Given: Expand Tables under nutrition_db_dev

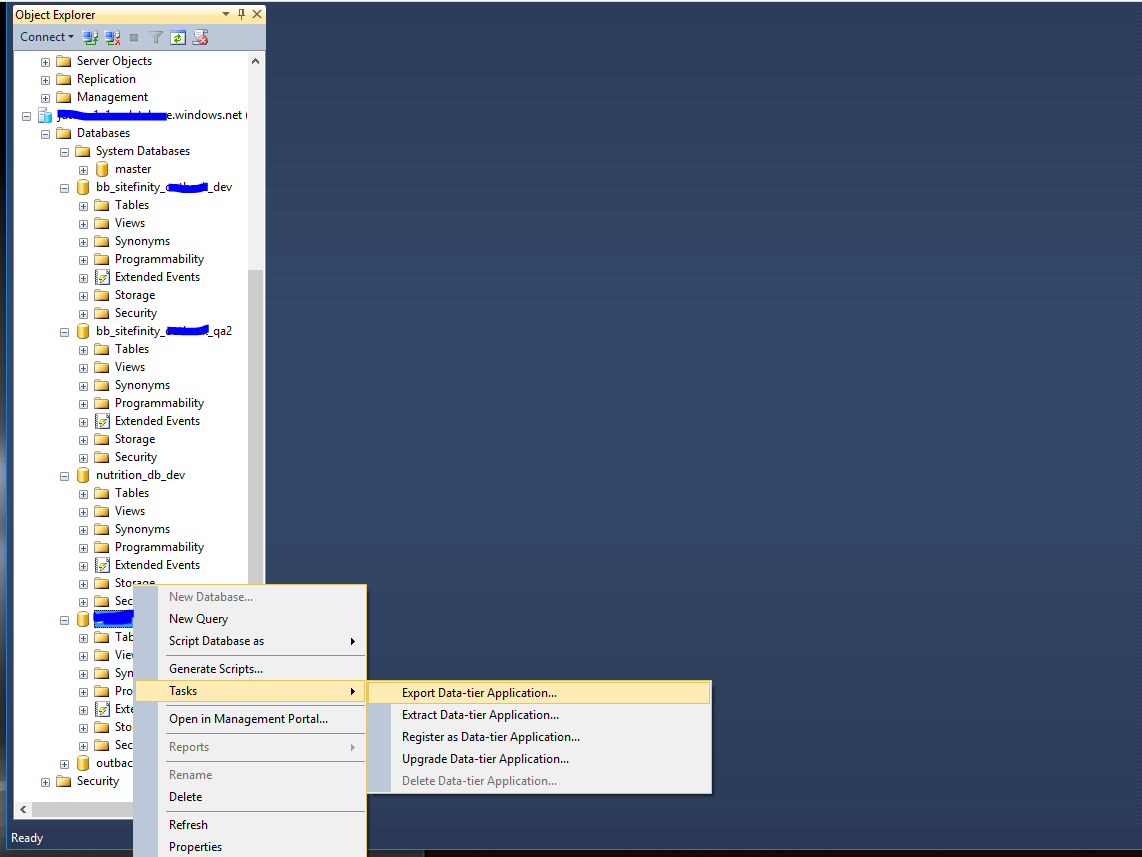Looking at the screenshot, I should pos(85,492).
